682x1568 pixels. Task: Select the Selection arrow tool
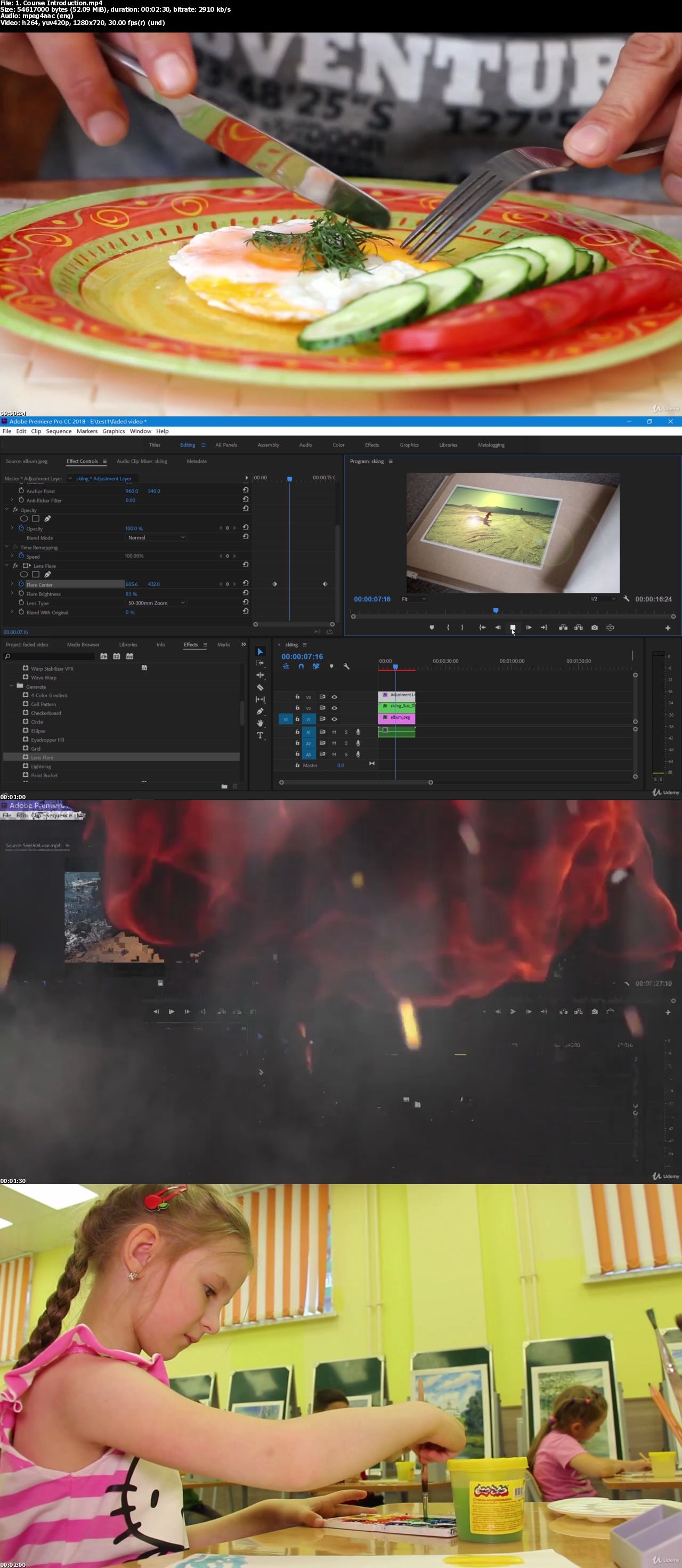pos(261,652)
